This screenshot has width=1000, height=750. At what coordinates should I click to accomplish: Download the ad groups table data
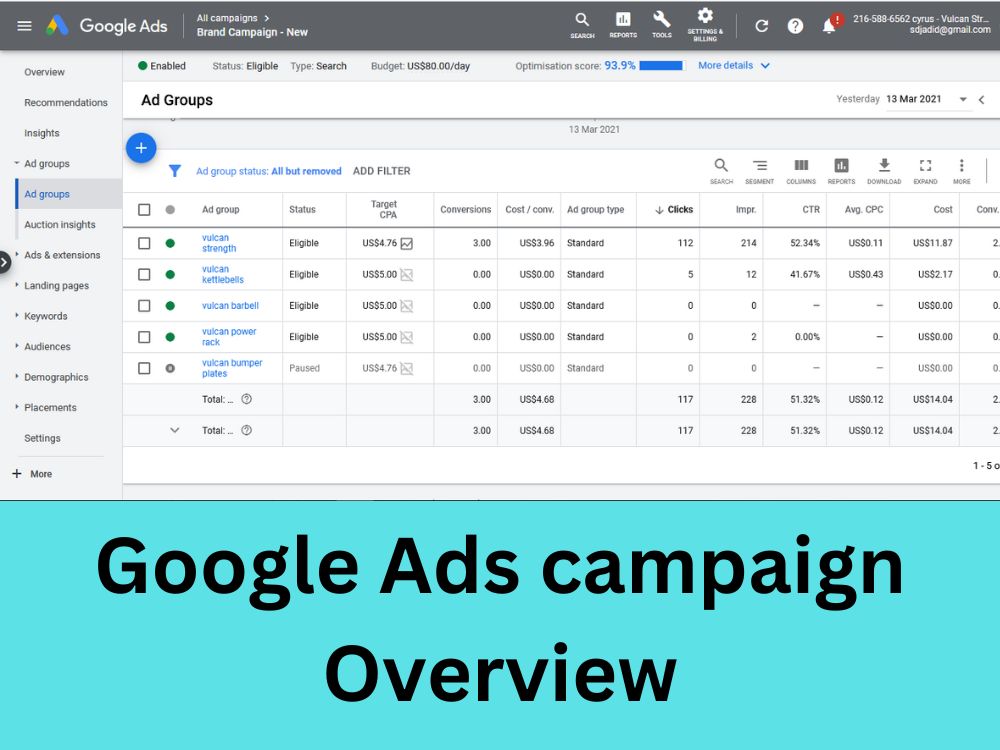[883, 170]
